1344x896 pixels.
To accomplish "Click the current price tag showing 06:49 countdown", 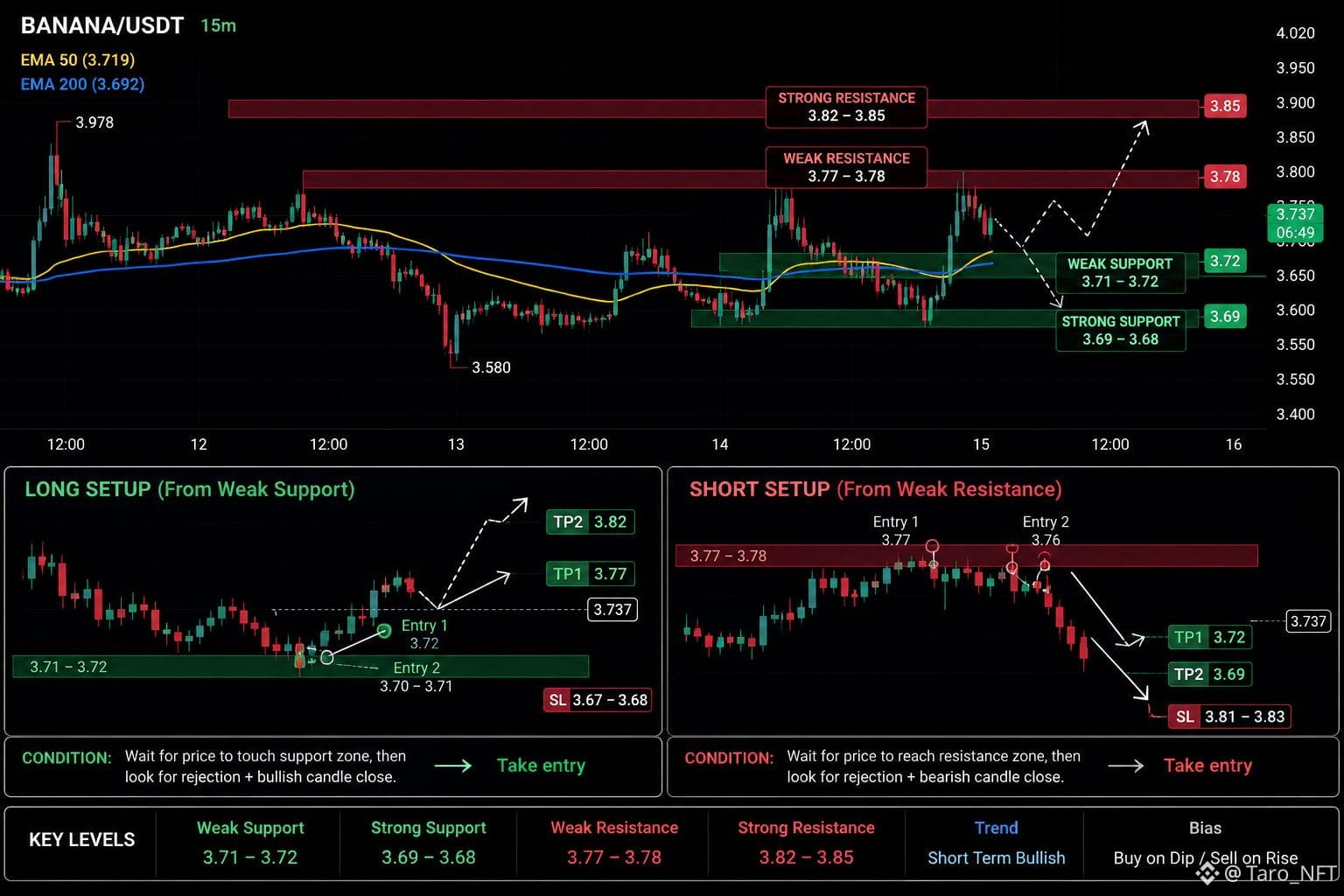I will click(x=1295, y=223).
